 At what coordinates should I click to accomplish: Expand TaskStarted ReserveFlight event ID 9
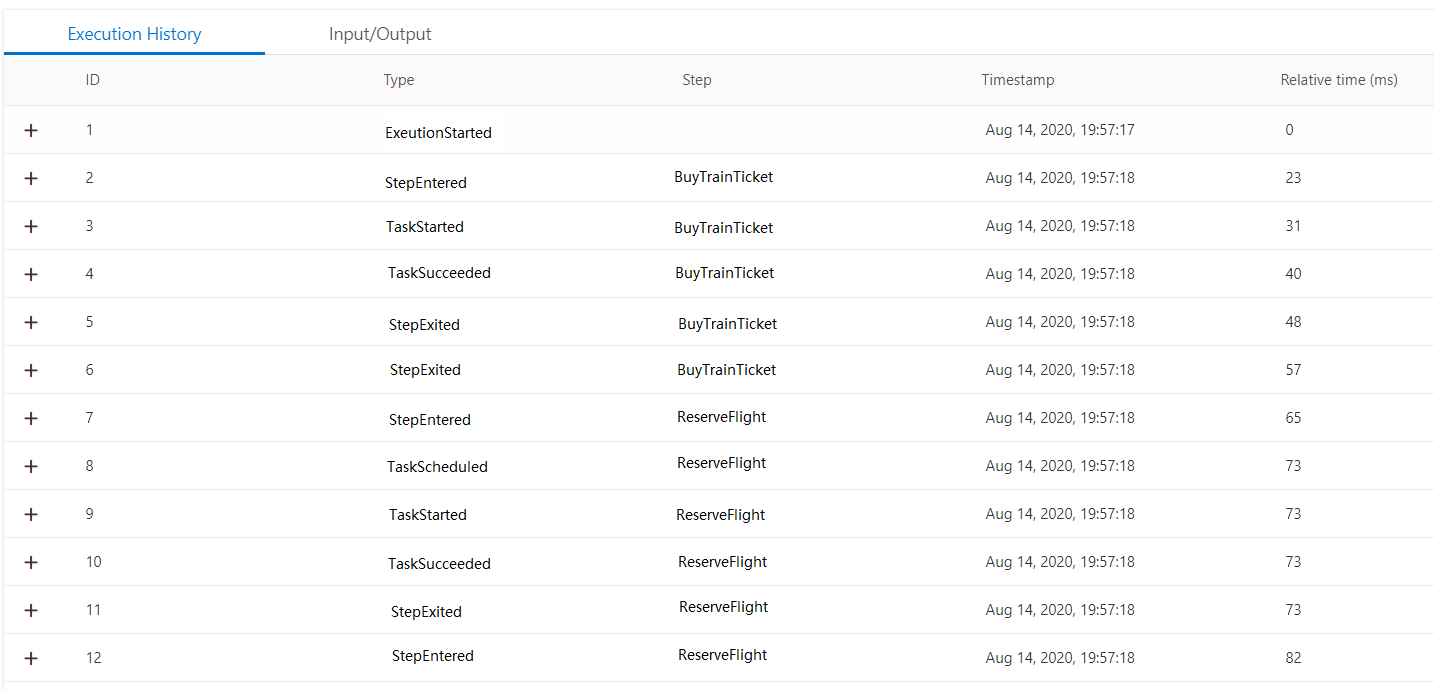point(31,513)
